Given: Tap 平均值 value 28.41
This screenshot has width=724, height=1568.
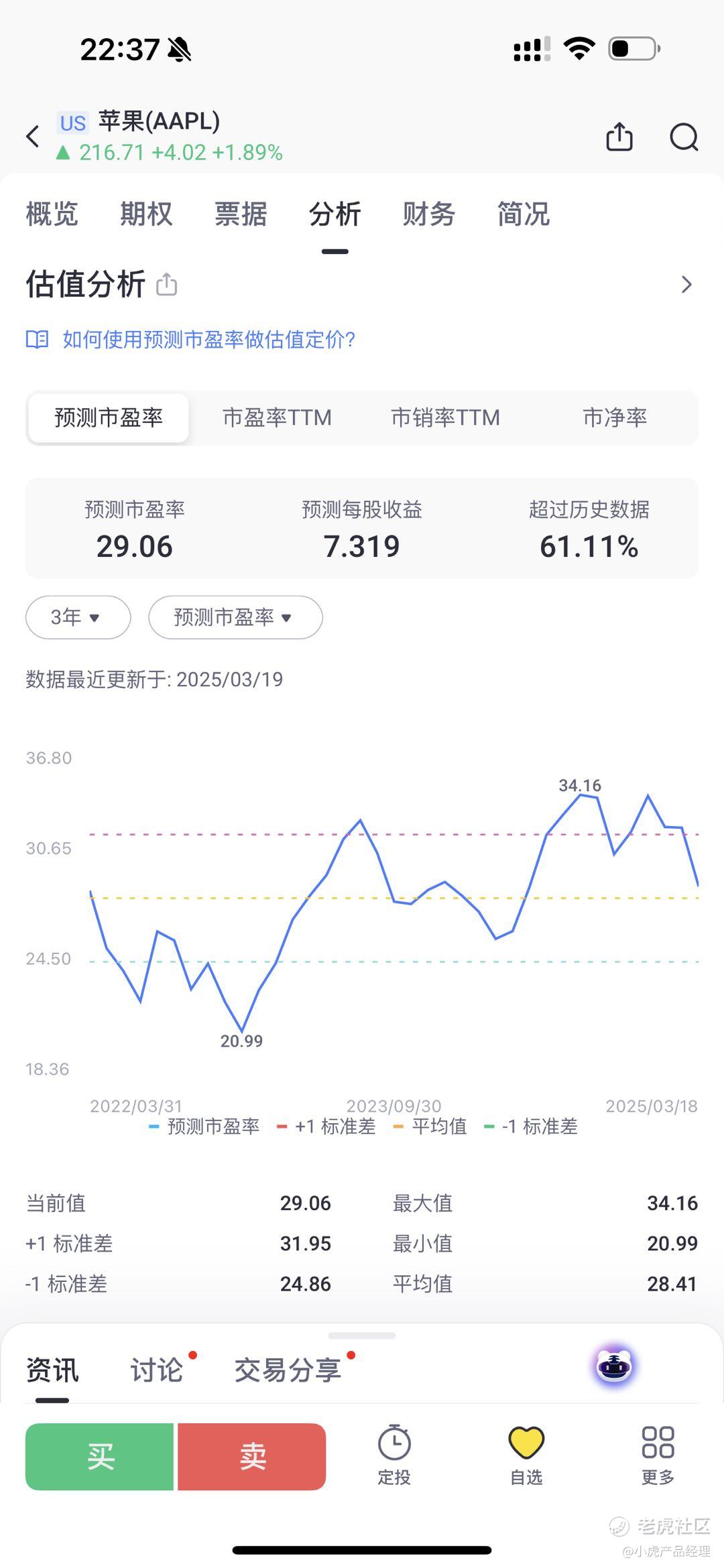Looking at the screenshot, I should click(672, 1283).
